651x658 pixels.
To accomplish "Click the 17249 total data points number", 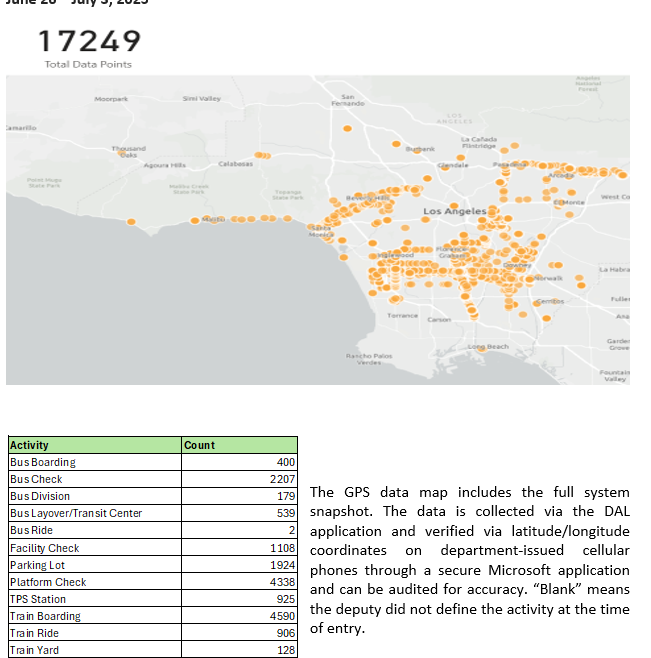I will tap(89, 42).
